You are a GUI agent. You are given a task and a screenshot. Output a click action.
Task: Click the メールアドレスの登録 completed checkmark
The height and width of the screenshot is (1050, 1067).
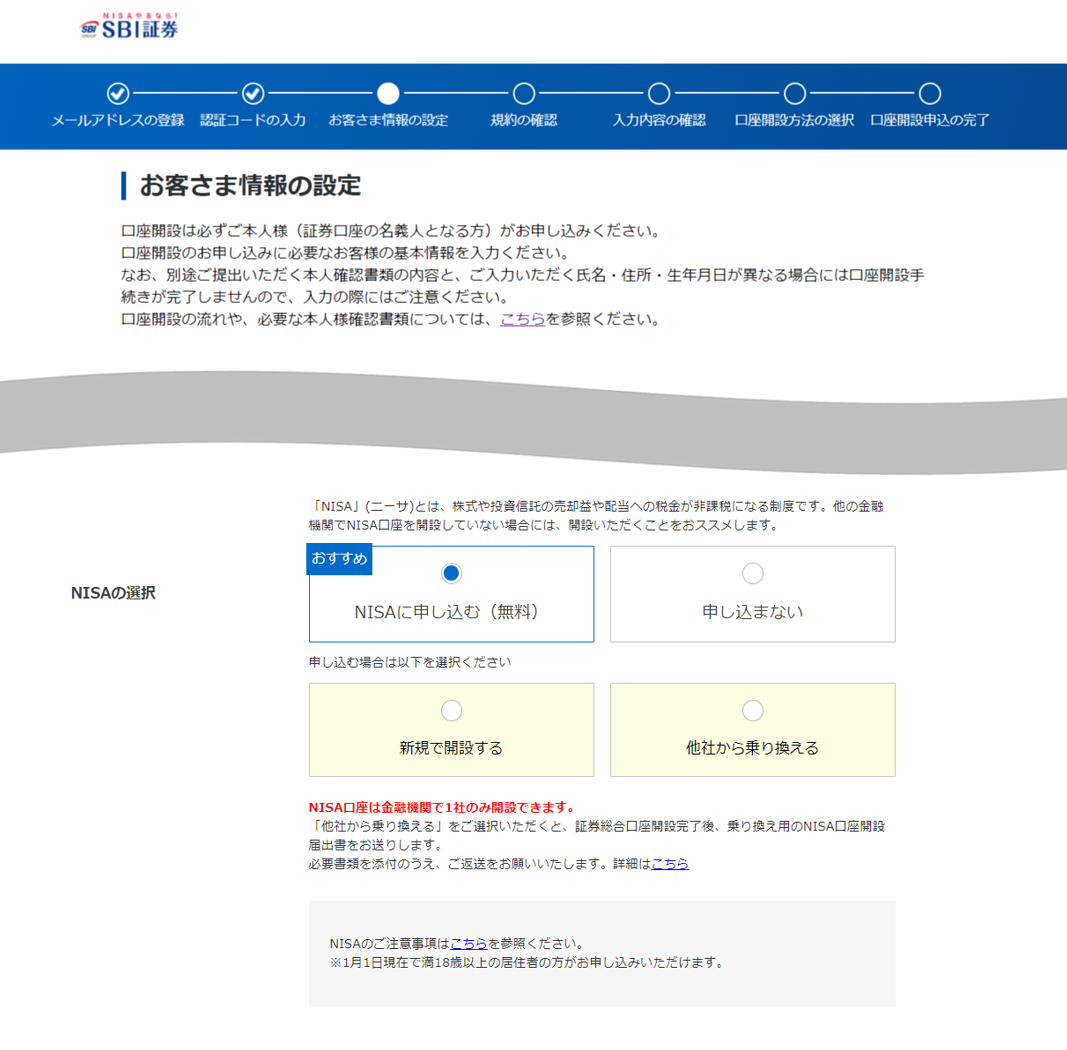[117, 93]
